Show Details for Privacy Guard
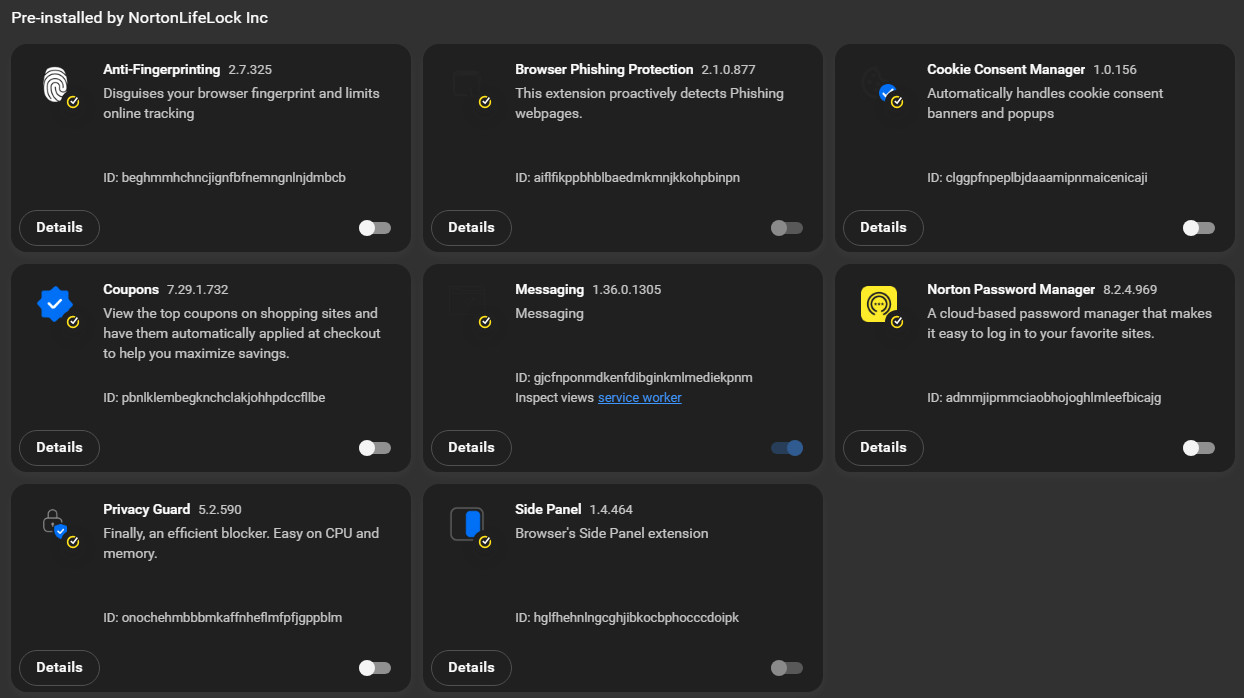The height and width of the screenshot is (698, 1244). 59,668
